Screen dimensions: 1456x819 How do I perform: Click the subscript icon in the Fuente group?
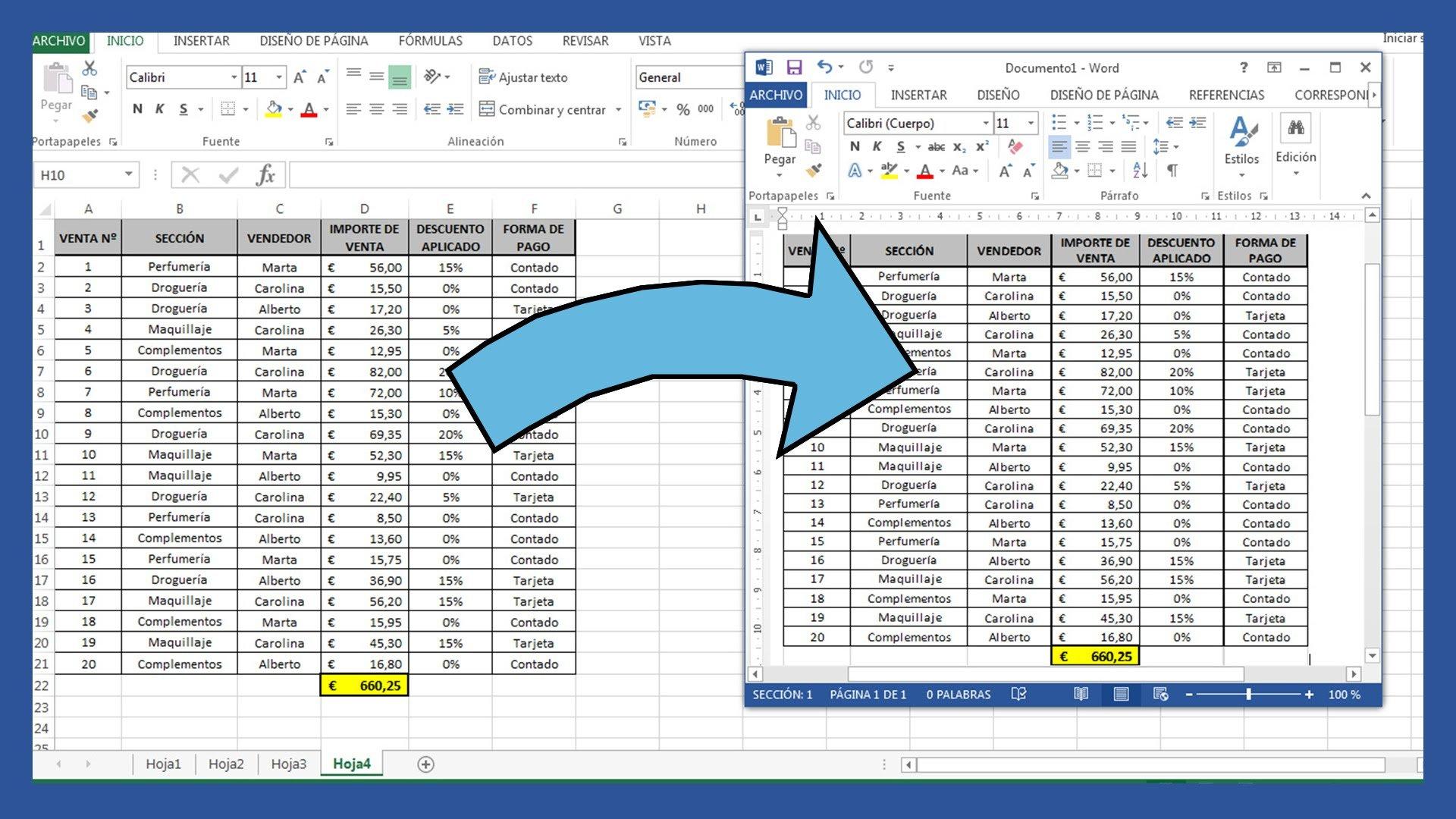click(959, 147)
